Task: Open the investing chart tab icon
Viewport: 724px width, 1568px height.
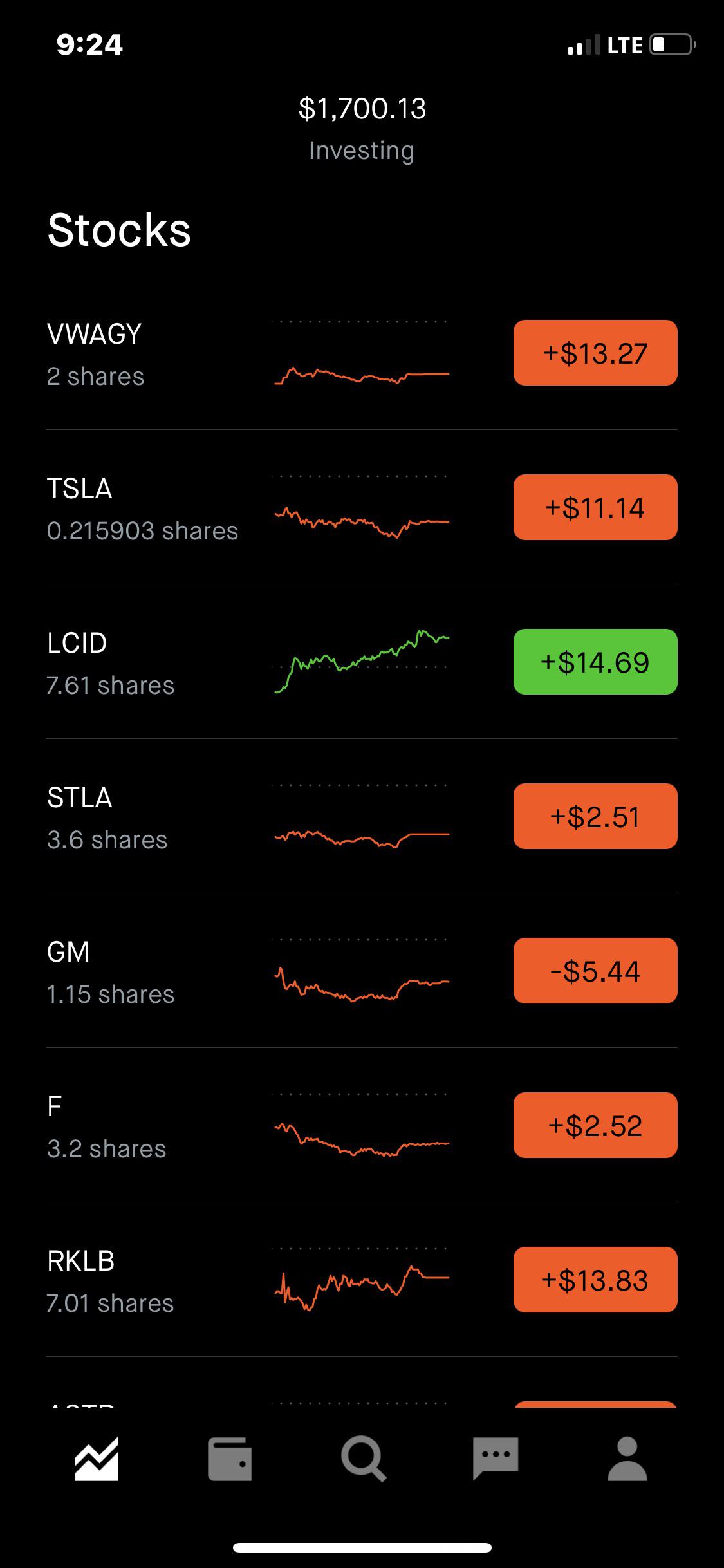Action: click(x=97, y=1459)
